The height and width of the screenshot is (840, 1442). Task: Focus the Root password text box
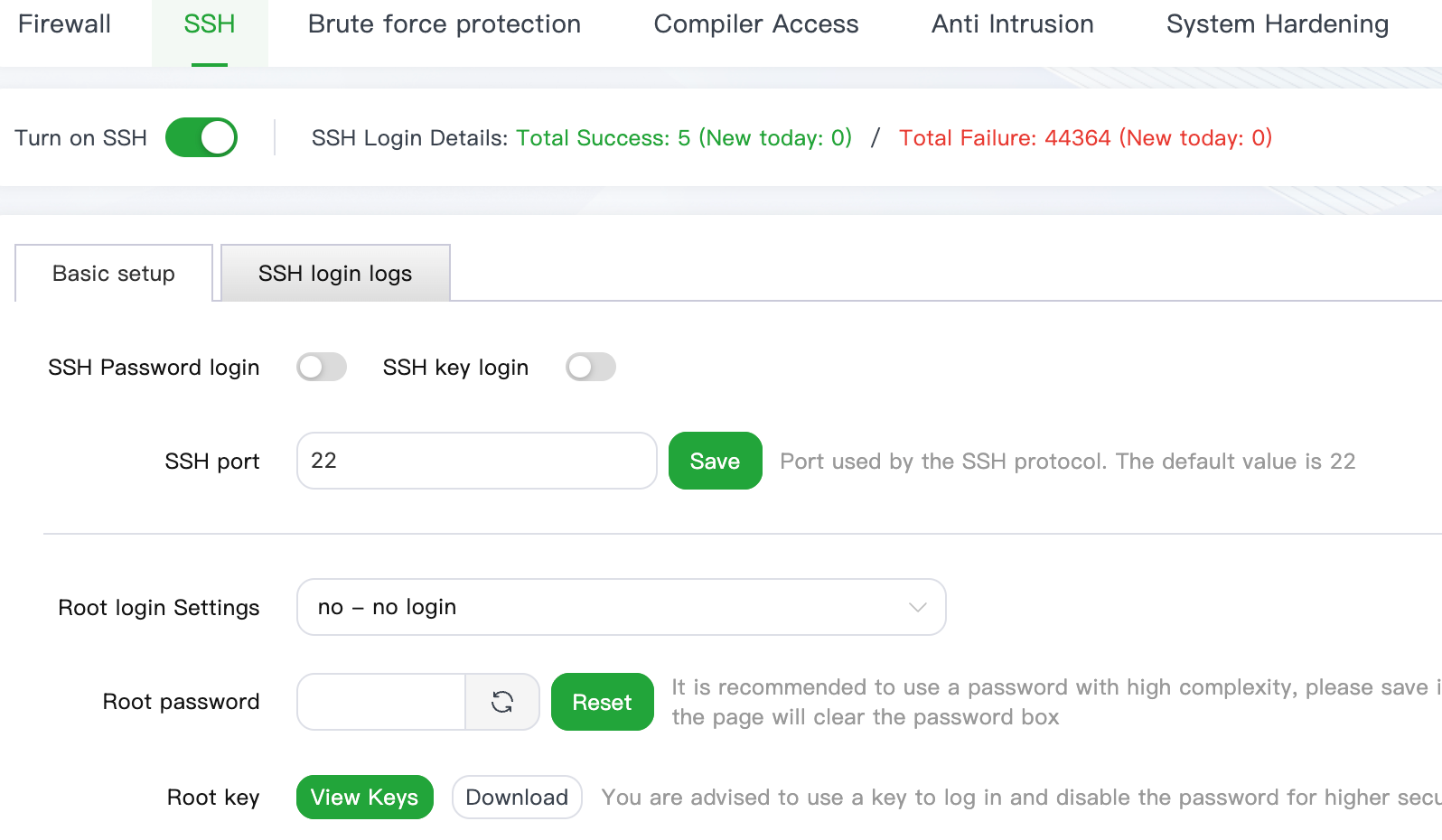381,702
